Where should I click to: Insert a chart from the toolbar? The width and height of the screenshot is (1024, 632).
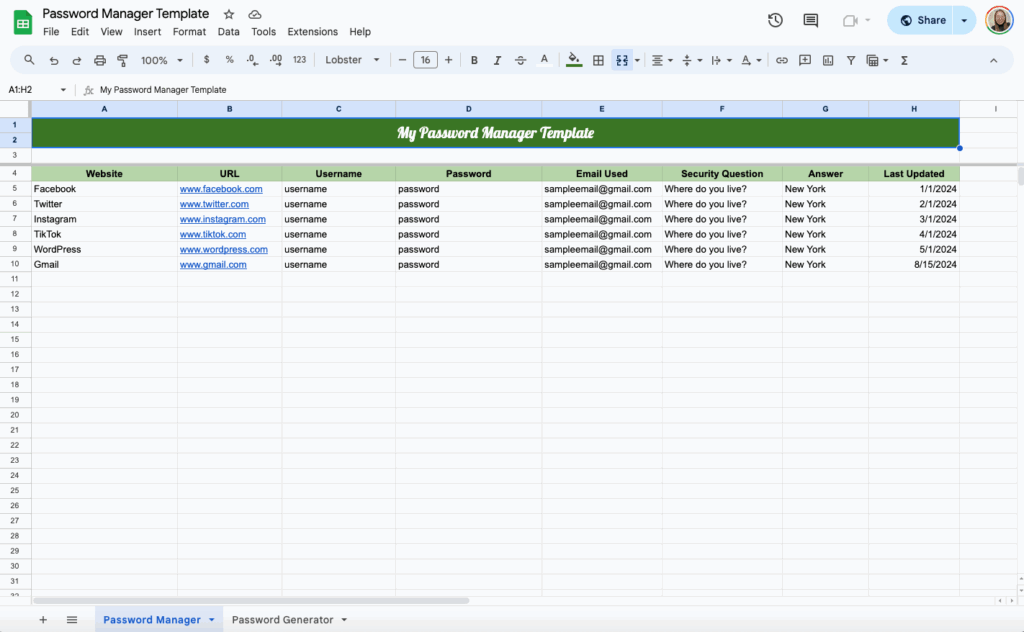coord(828,60)
